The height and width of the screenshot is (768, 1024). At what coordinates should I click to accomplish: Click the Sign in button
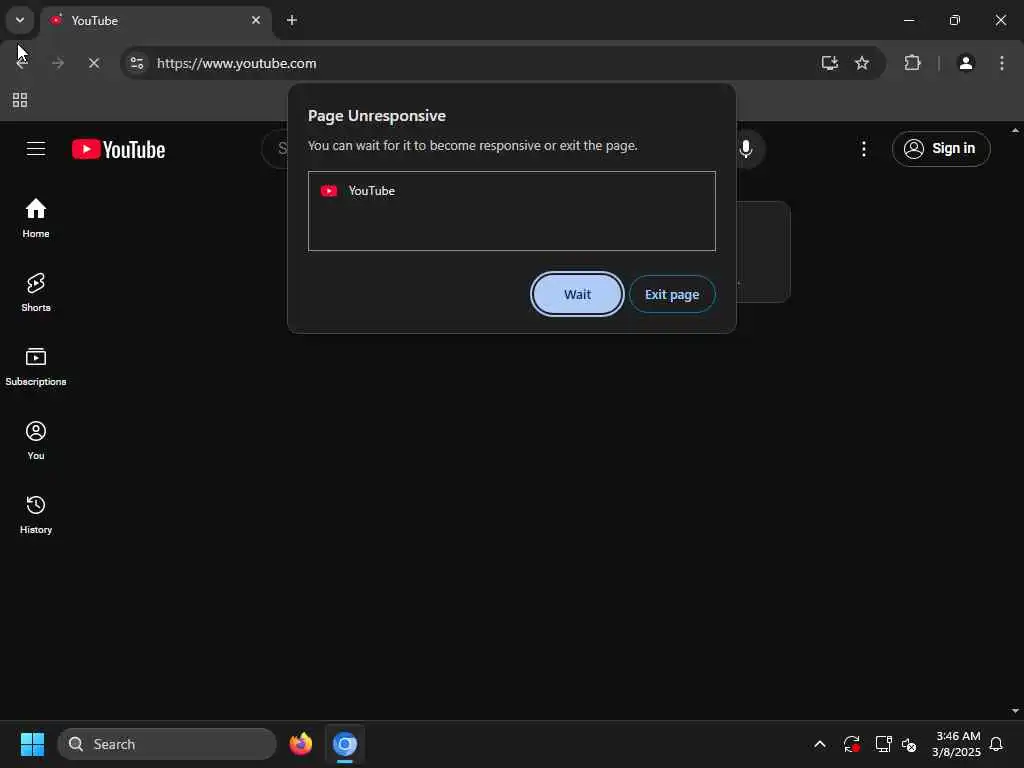(x=941, y=149)
